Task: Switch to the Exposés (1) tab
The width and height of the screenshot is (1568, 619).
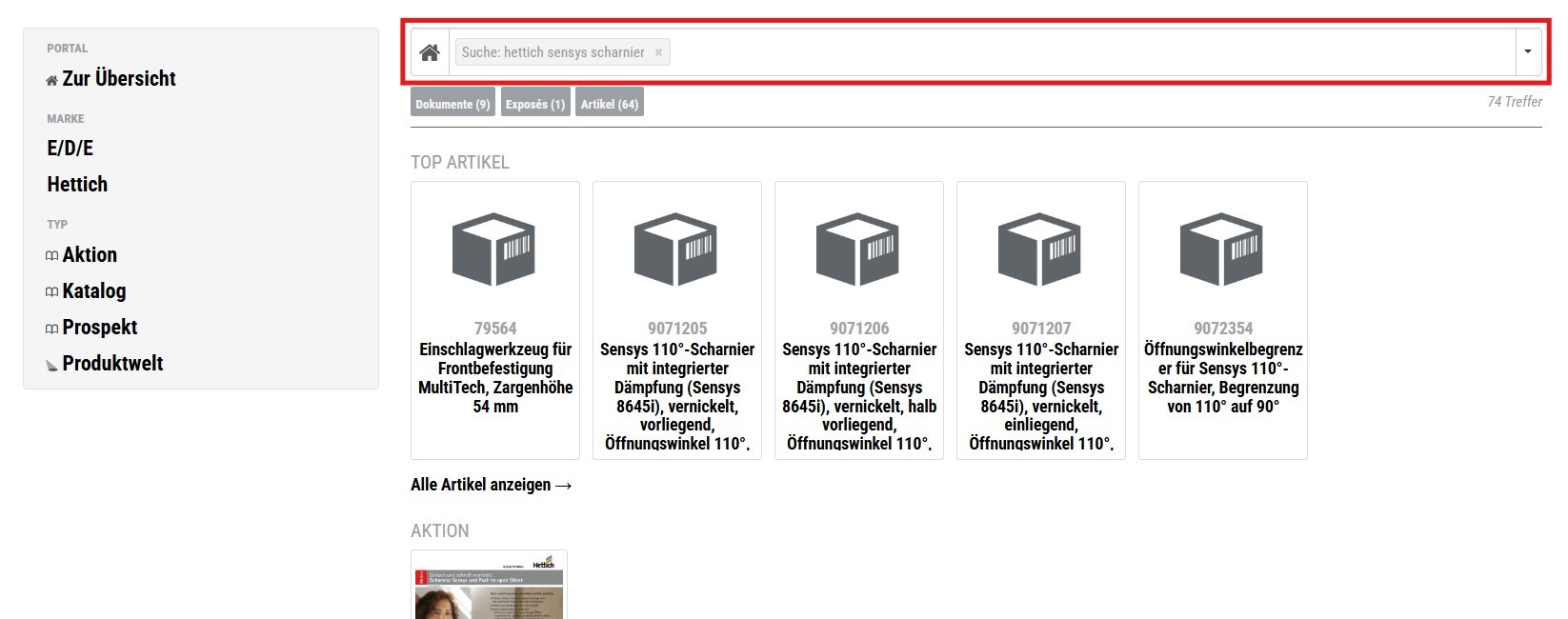Action: [x=534, y=104]
